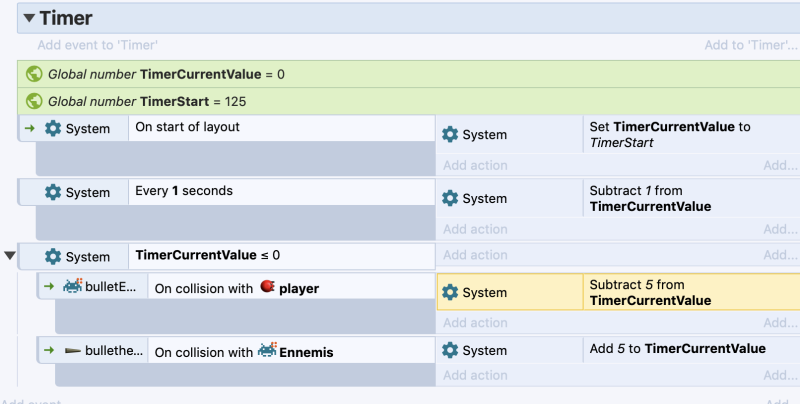800x404 pixels.
Task: Select System gear icon for On start of layout
Action: pos(53,128)
